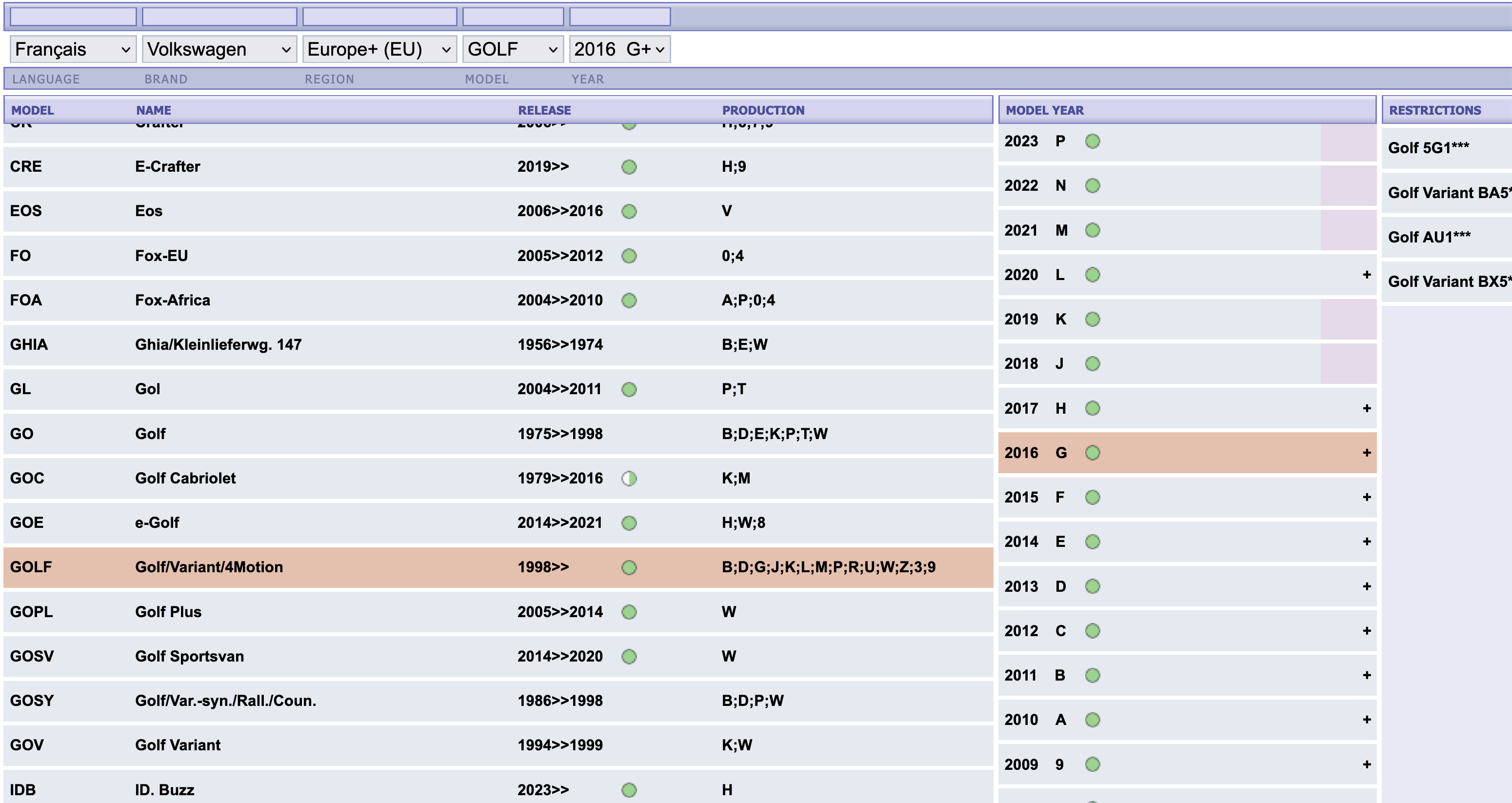Open the 2016 G+ year dropdown
The image size is (1512, 803).
point(620,49)
